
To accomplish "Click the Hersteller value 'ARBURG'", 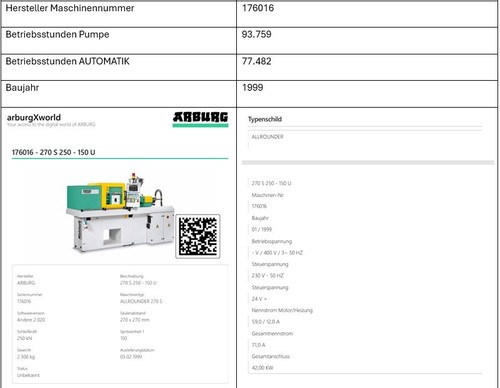I will pyautogui.click(x=26, y=283).
